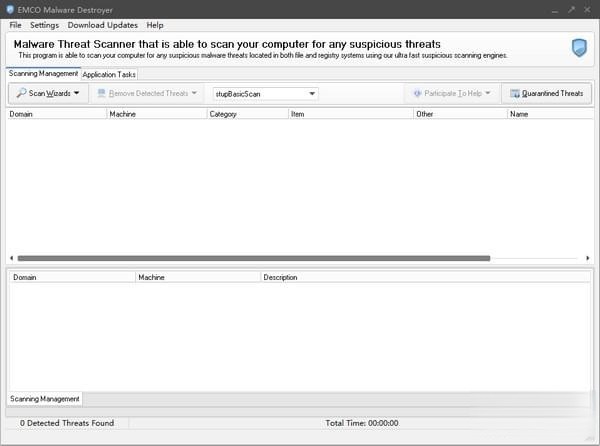Image resolution: width=600 pixels, height=446 pixels.
Task: Select the bottom Scanning Management tab
Action: [x=45, y=399]
